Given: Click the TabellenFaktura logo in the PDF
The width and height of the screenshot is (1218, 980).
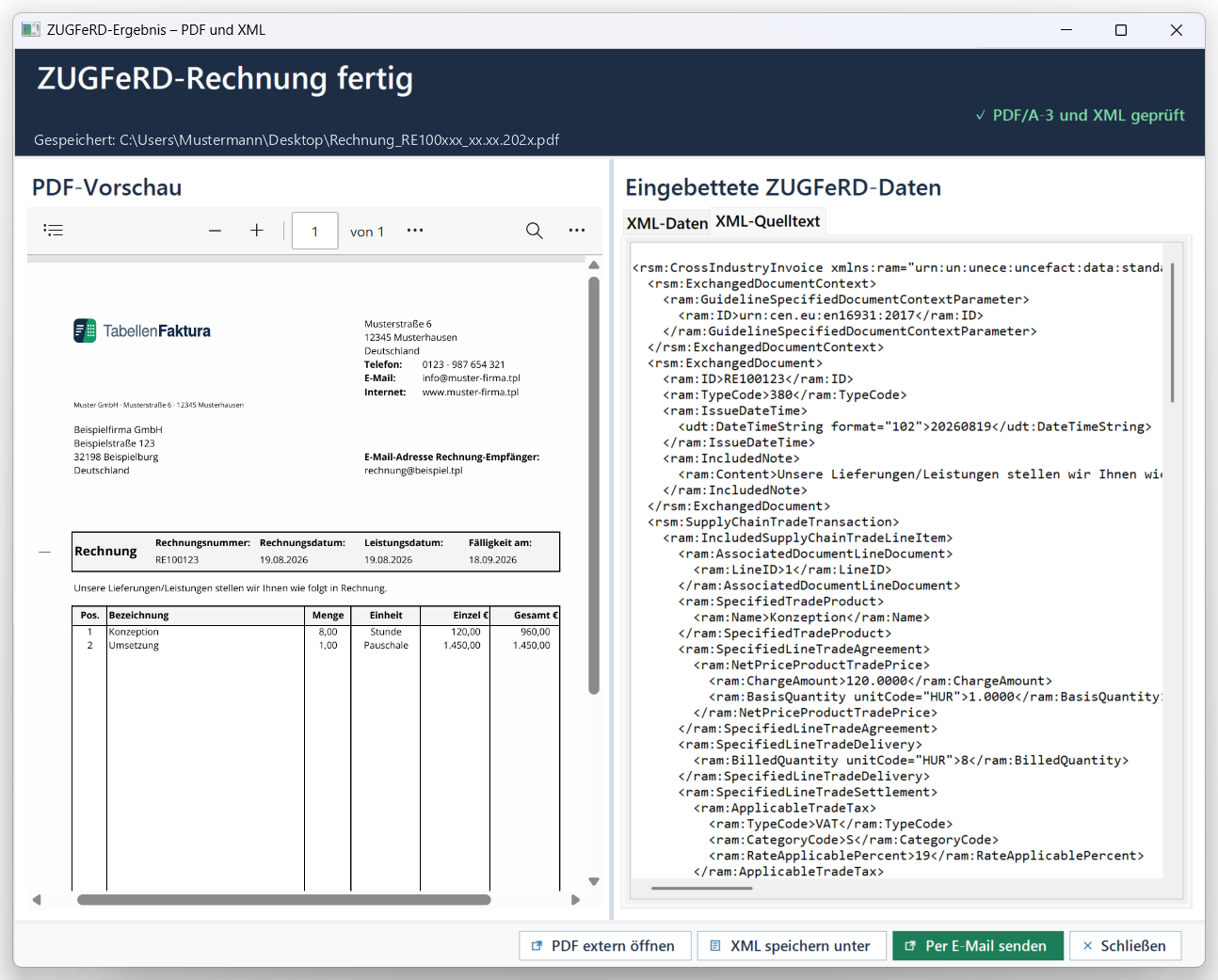Looking at the screenshot, I should tap(142, 331).
